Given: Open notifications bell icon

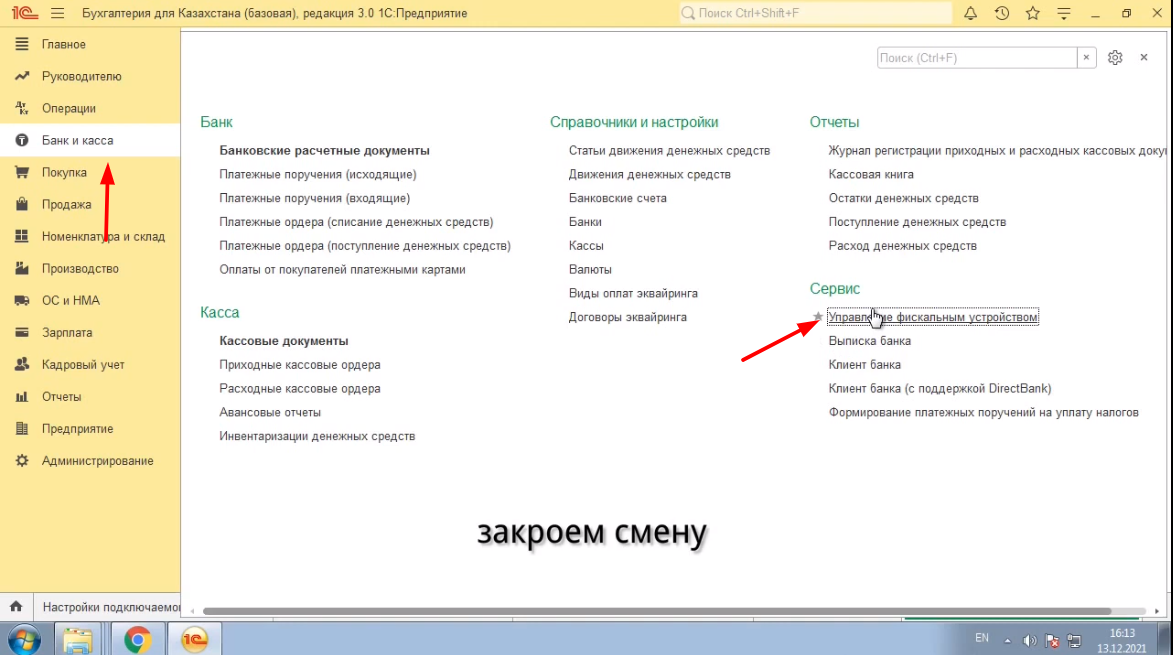Looking at the screenshot, I should point(970,13).
